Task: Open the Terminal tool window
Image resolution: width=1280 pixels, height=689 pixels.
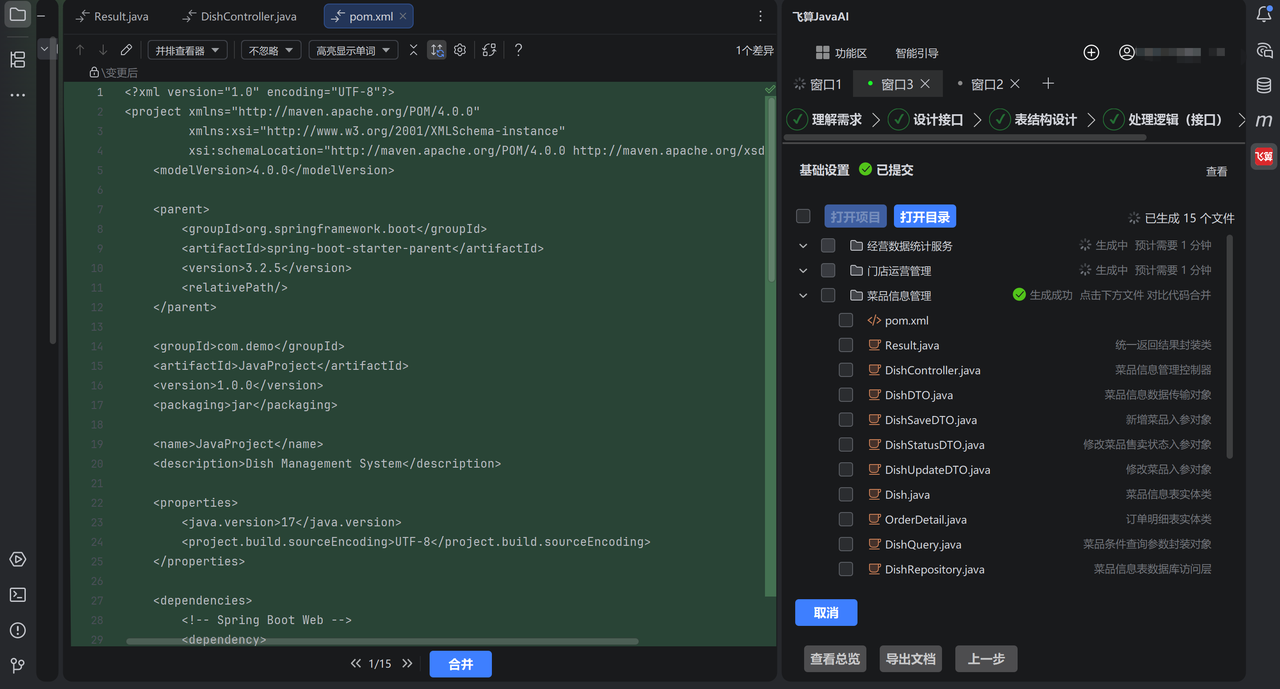Action: (17, 594)
